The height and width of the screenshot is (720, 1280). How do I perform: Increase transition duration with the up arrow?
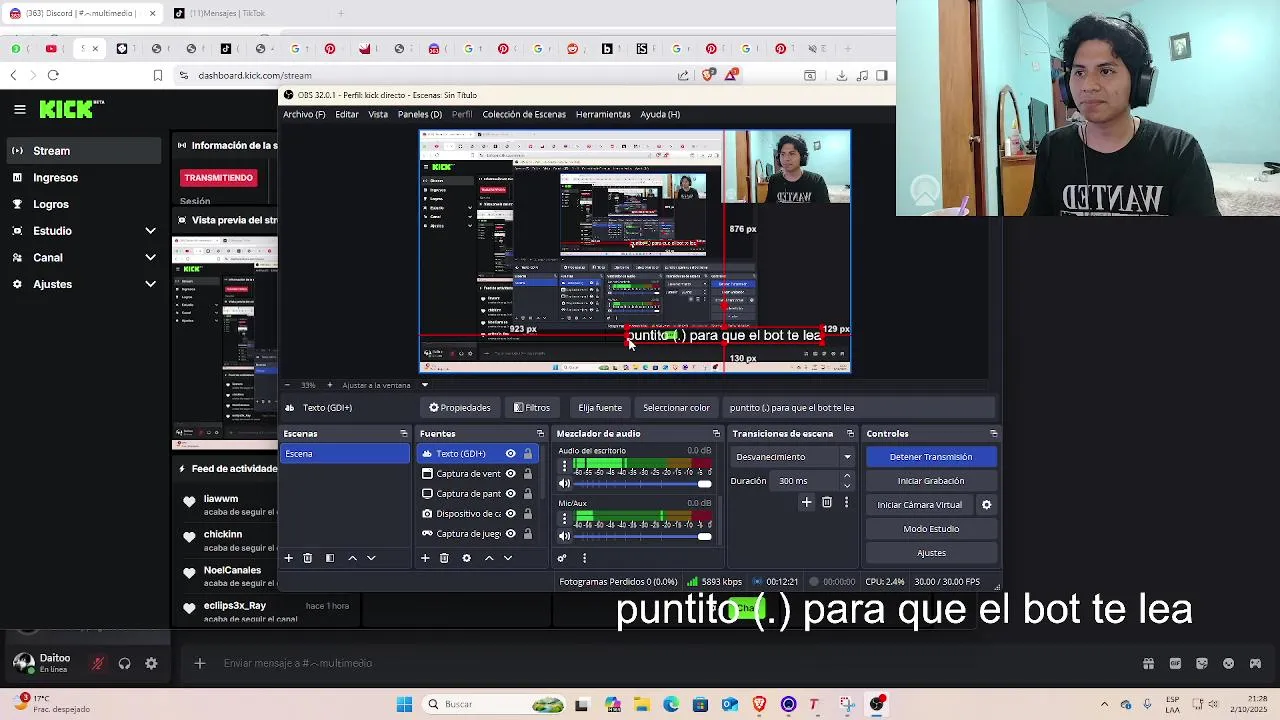point(847,477)
